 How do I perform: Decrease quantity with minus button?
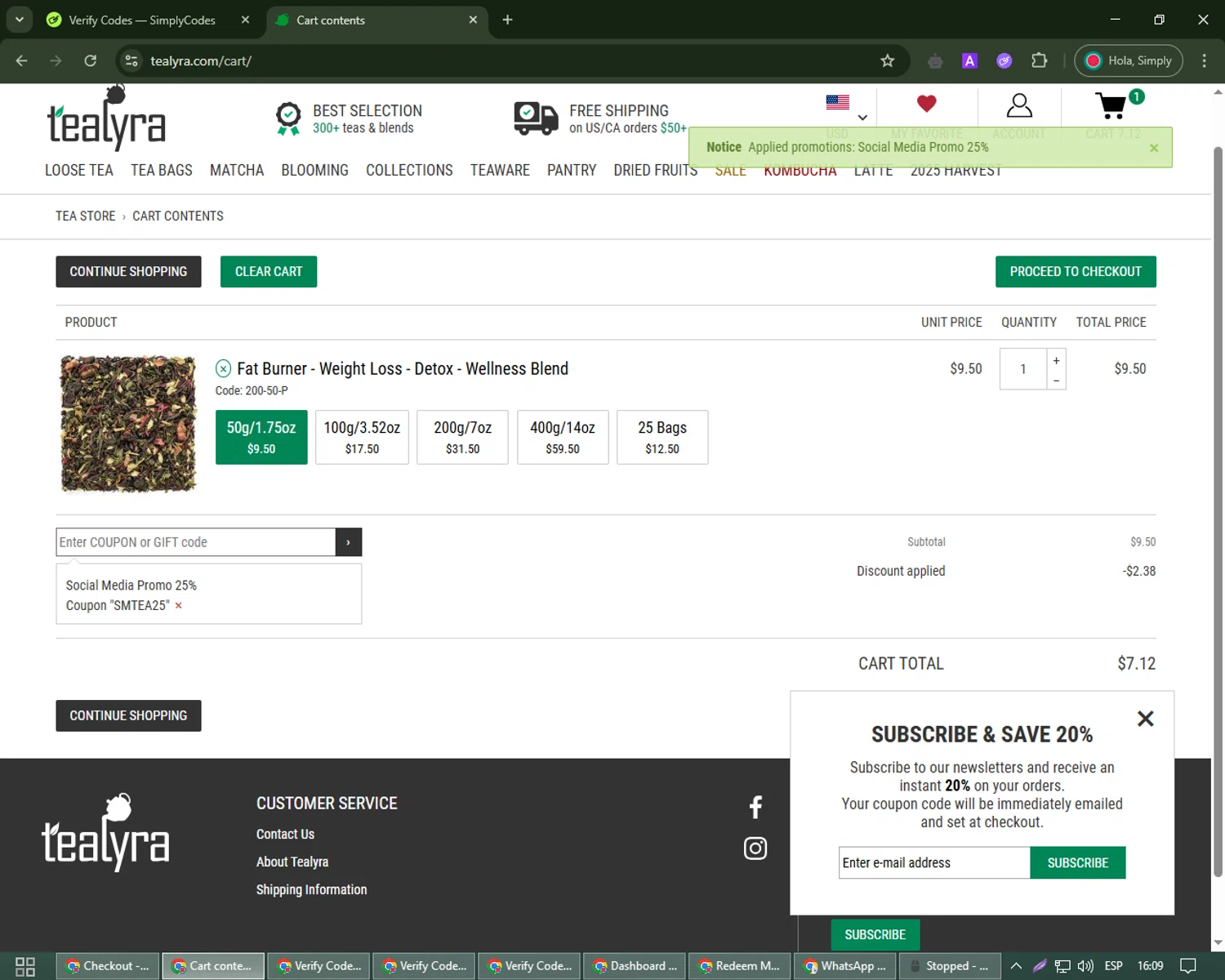1056,380
